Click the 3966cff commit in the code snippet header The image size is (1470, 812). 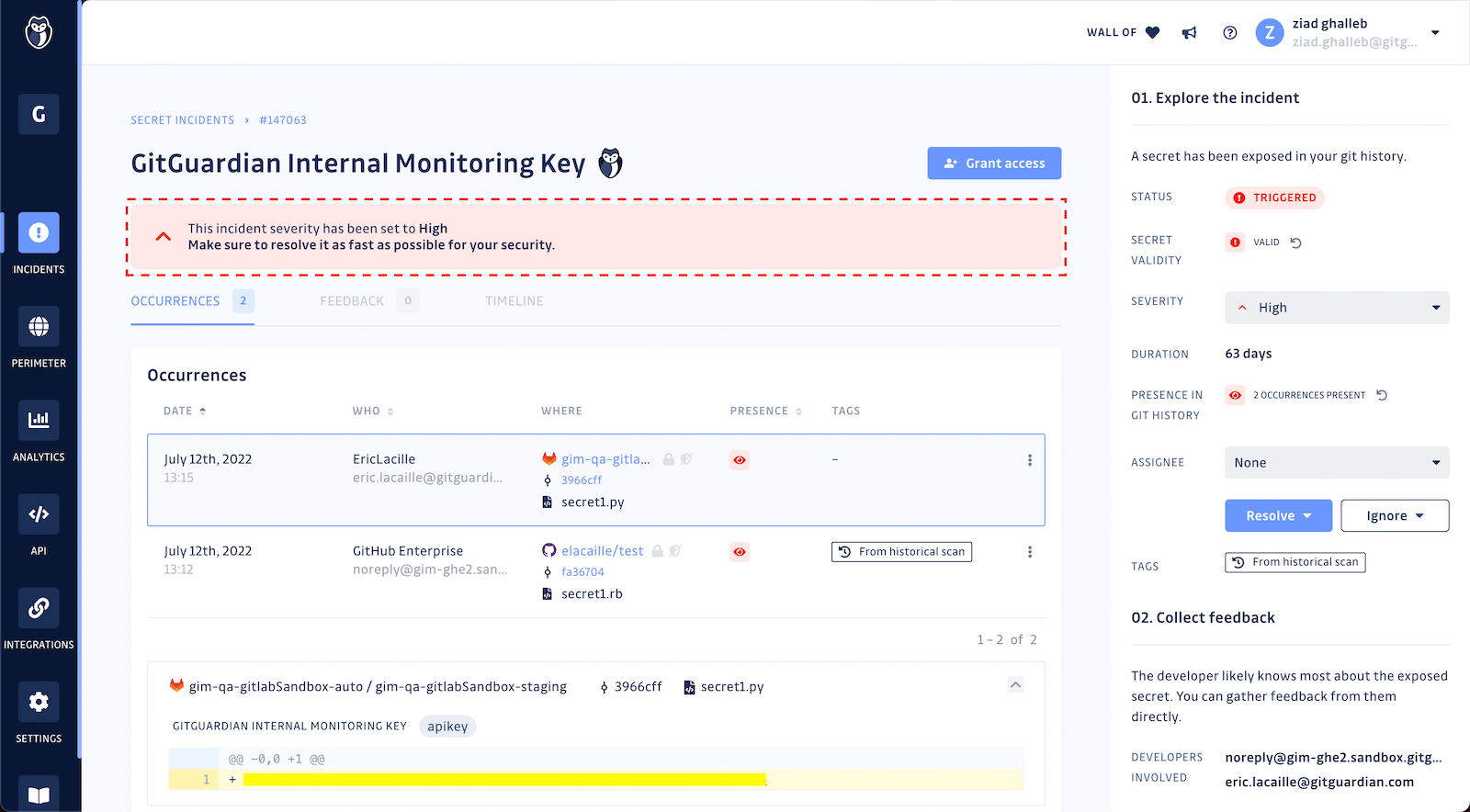coord(639,687)
